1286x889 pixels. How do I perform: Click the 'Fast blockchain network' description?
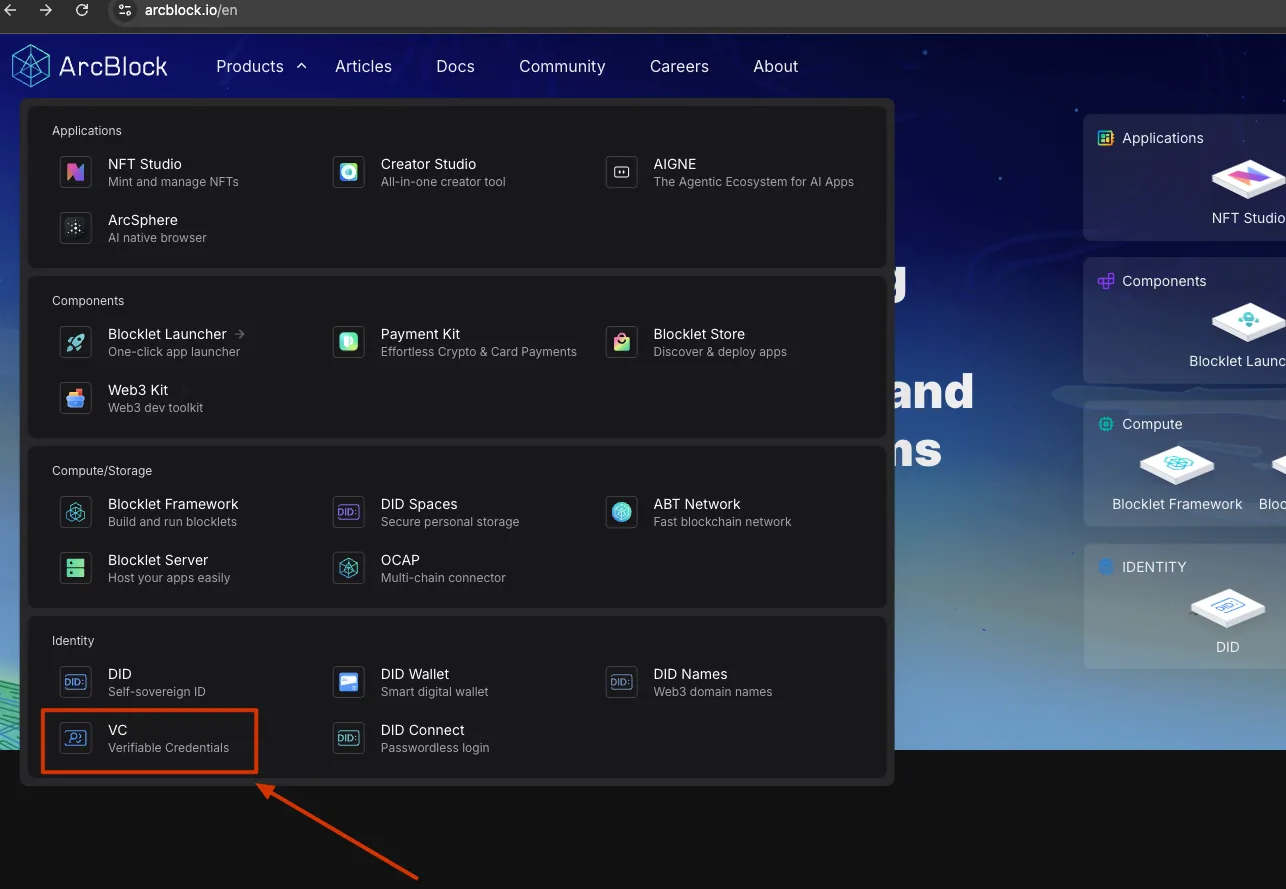coord(722,522)
